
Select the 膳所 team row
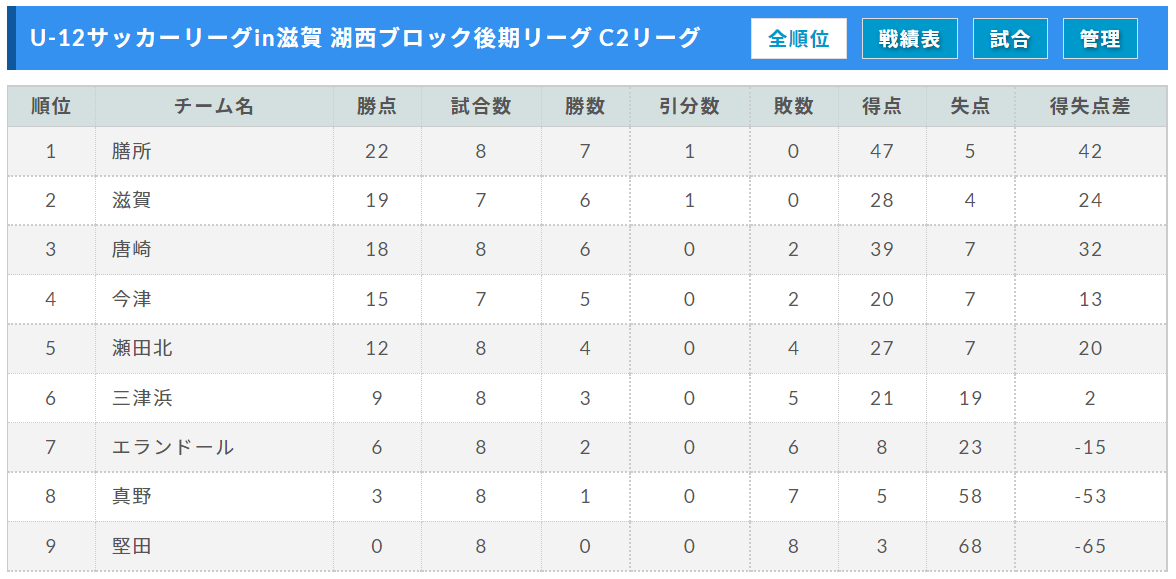tap(586, 152)
